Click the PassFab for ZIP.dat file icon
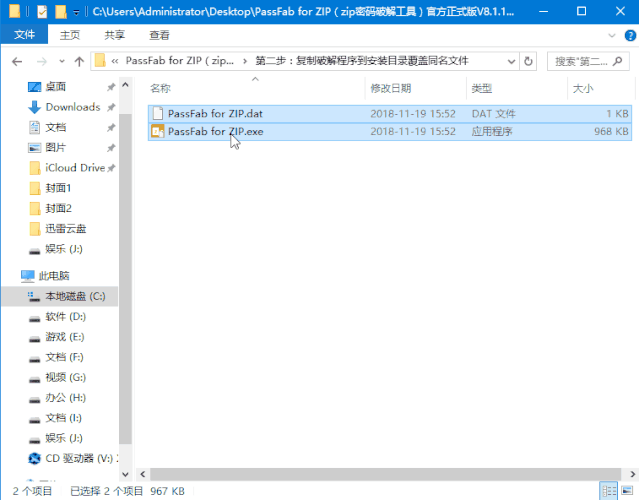 (158, 113)
